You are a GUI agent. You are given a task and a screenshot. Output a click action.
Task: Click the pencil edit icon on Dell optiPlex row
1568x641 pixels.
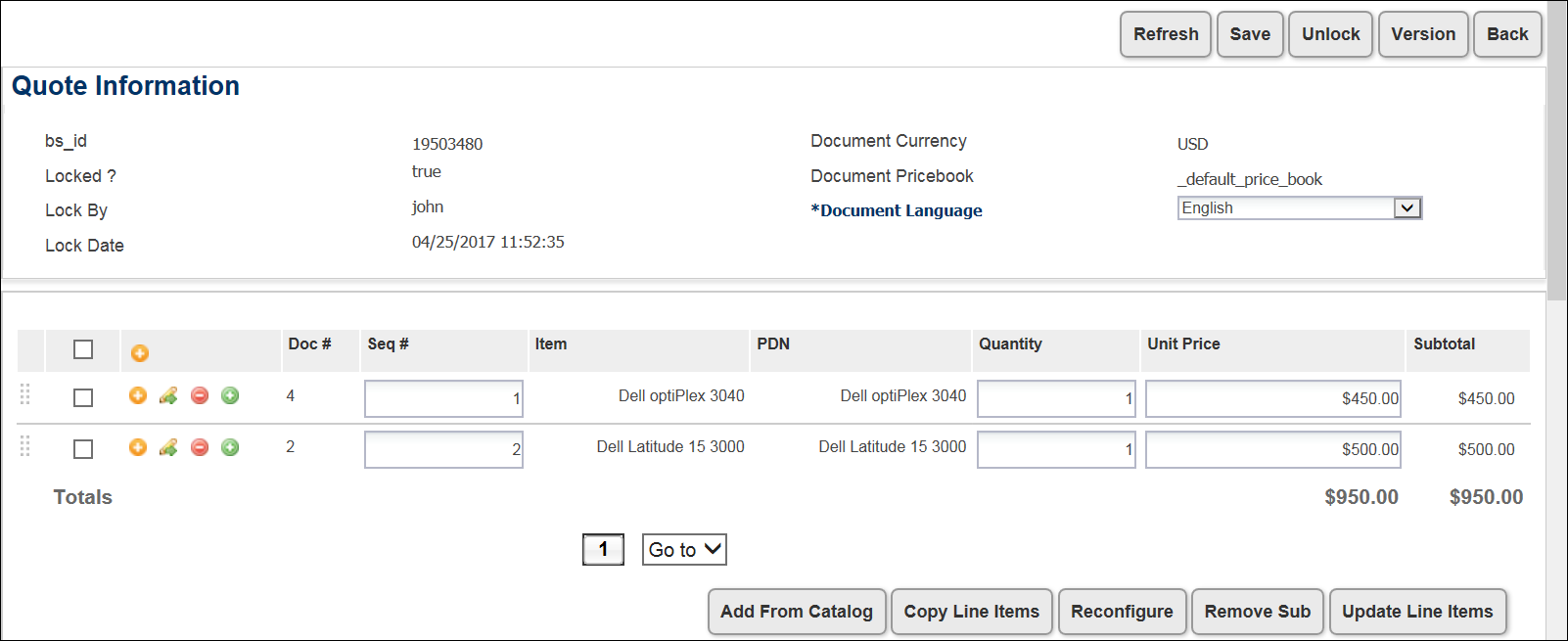pyautogui.click(x=168, y=395)
